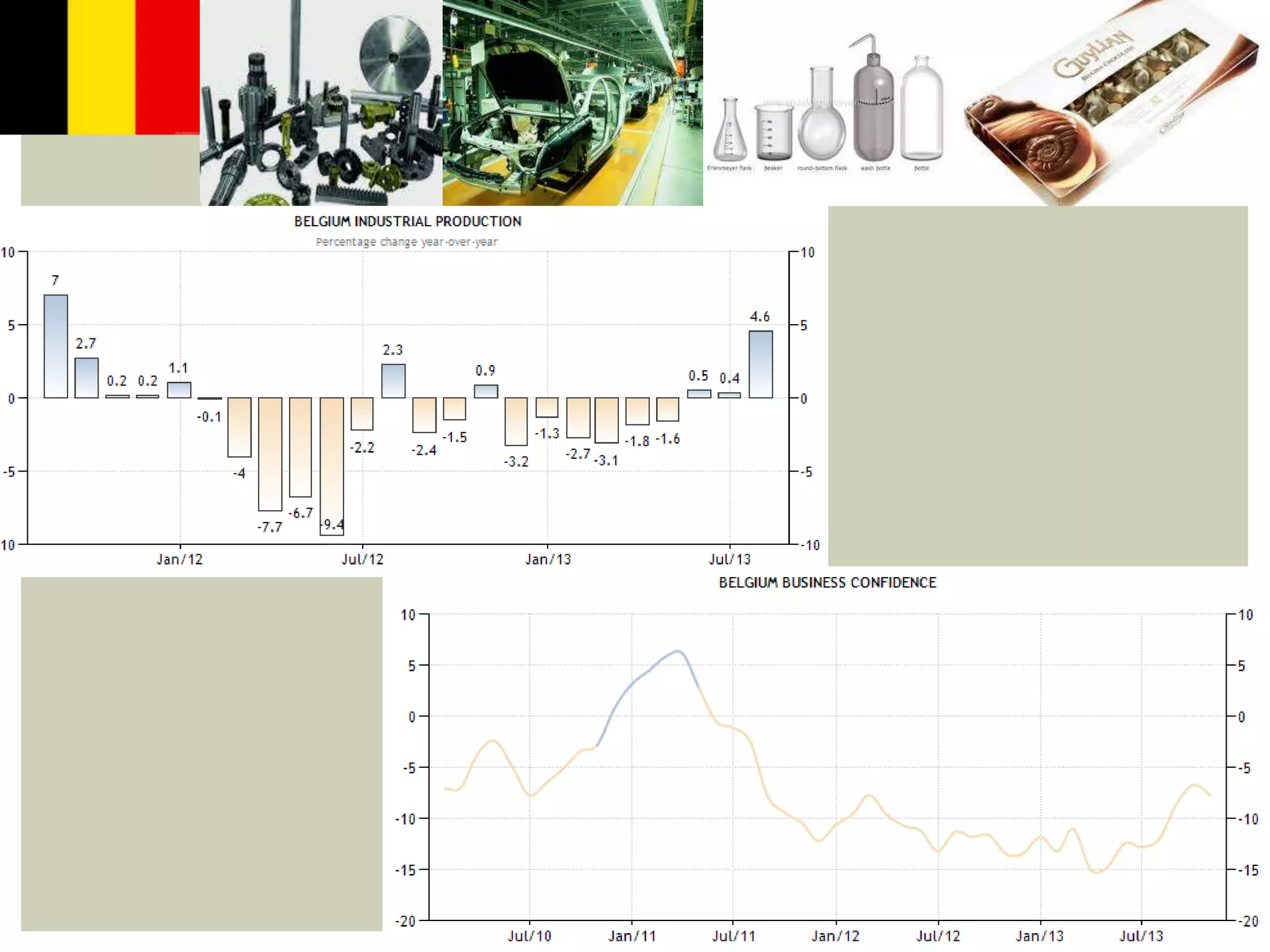1270x952 pixels.
Task: Click the bar labeled -7.7
Action: (270, 454)
